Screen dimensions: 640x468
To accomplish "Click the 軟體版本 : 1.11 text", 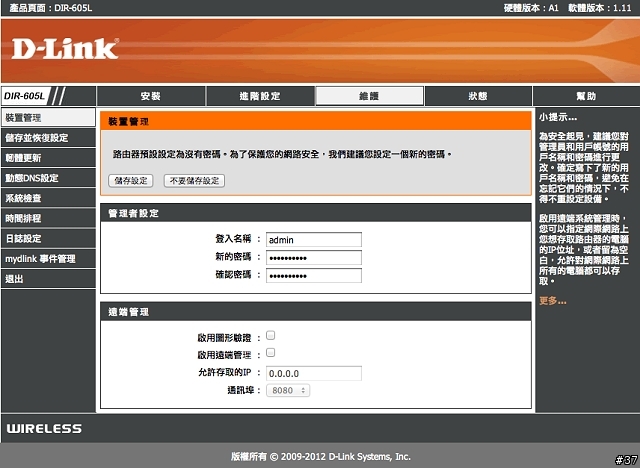I will 600,8.
